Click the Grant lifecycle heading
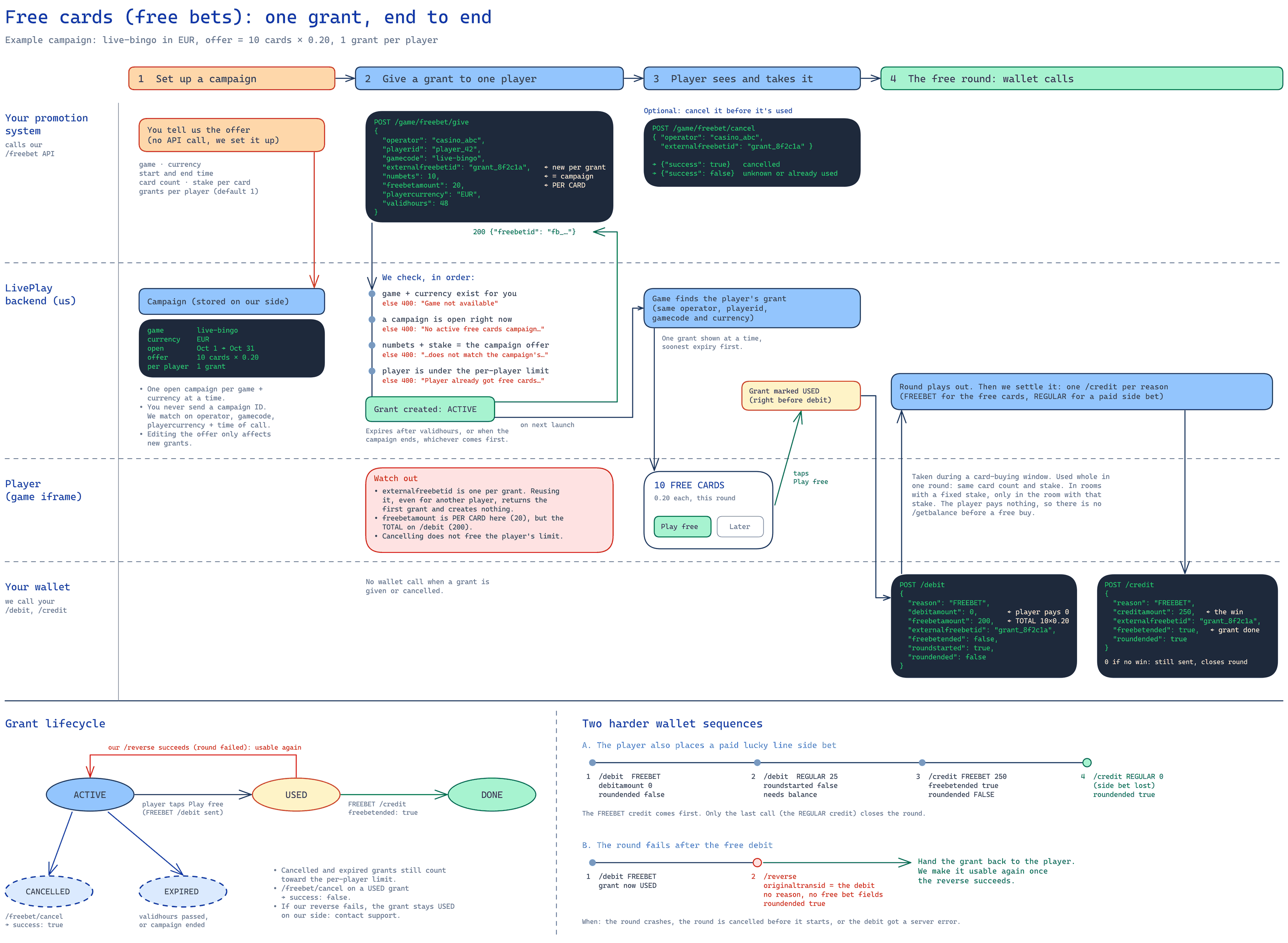The width and height of the screenshot is (1288, 943). [56, 724]
